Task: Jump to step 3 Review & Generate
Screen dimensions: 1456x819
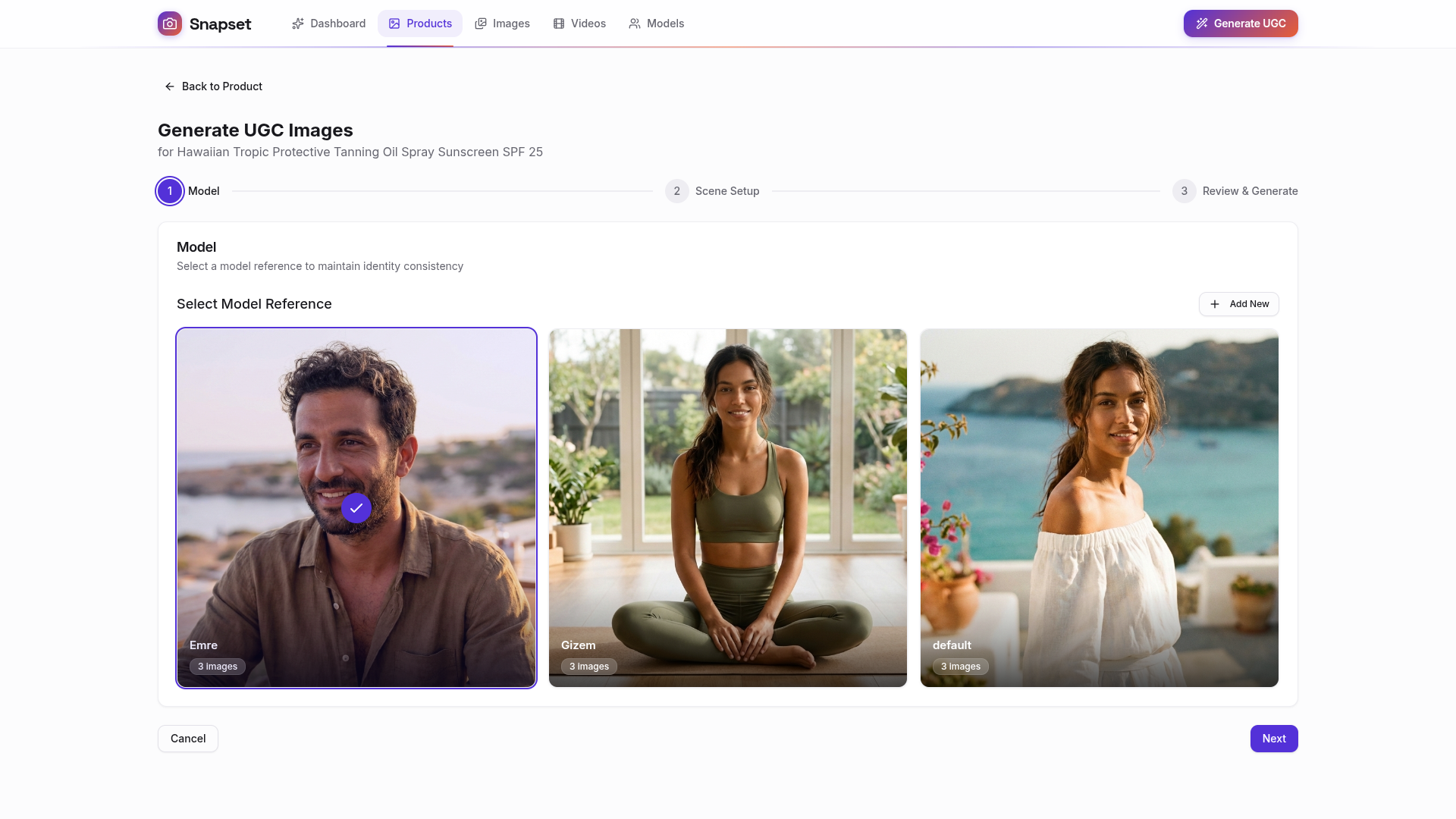Action: [1235, 191]
